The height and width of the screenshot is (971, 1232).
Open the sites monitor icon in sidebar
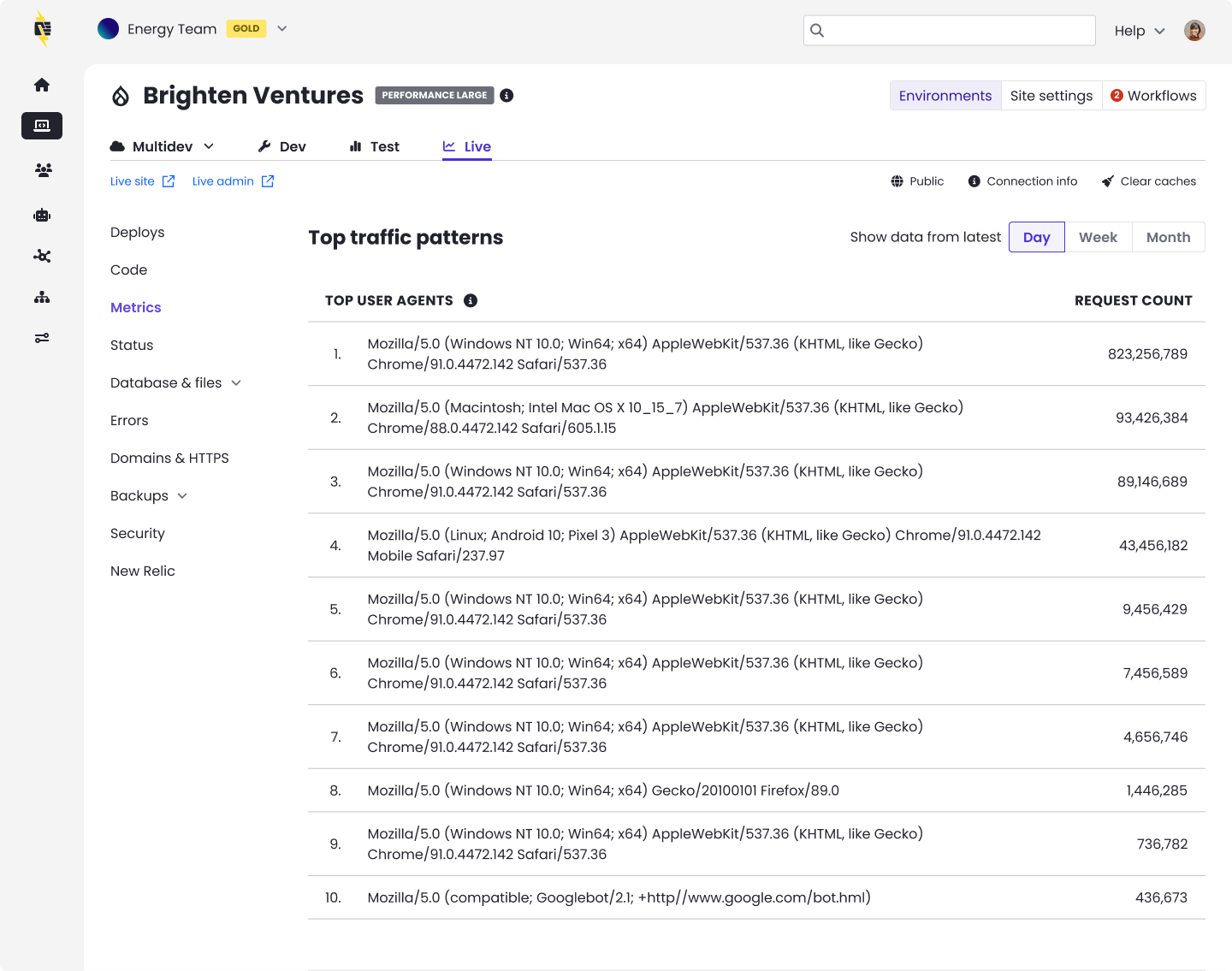point(42,126)
